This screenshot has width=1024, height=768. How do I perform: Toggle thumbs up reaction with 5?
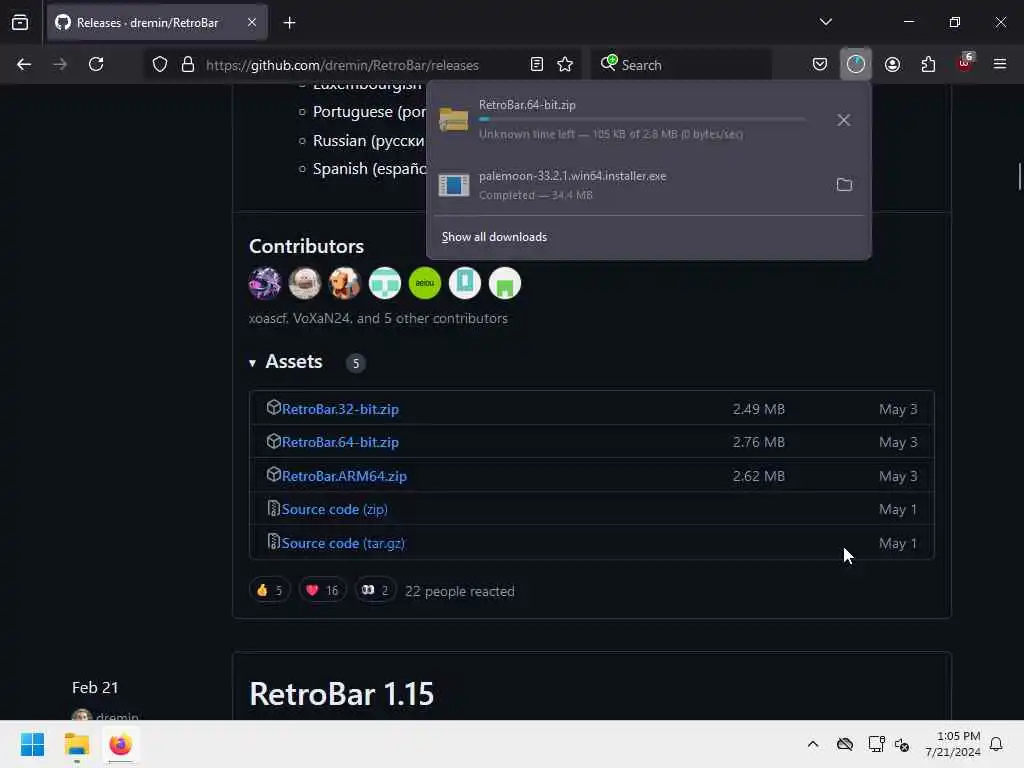point(270,590)
